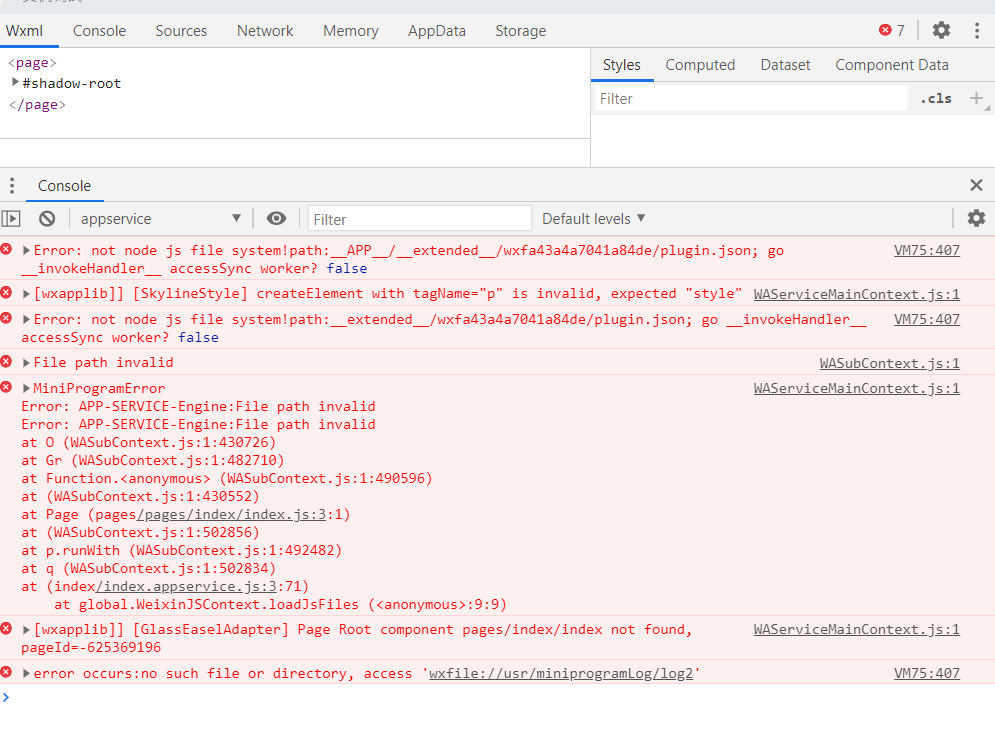
Task: Open the index.appservice.js:3 stack link
Action: 186,586
